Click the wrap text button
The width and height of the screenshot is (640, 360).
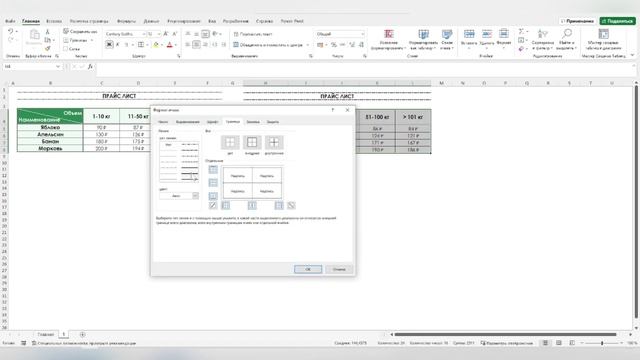tap(253, 34)
